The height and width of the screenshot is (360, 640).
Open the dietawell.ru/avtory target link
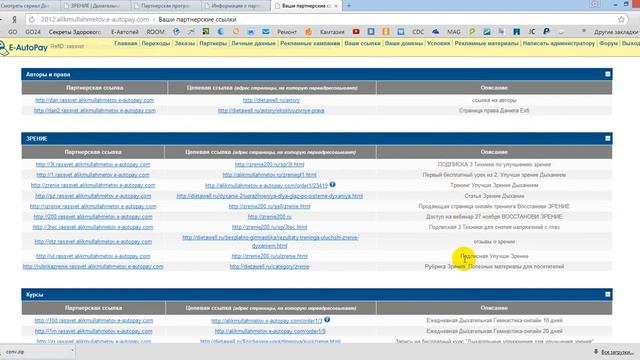tap(271, 100)
